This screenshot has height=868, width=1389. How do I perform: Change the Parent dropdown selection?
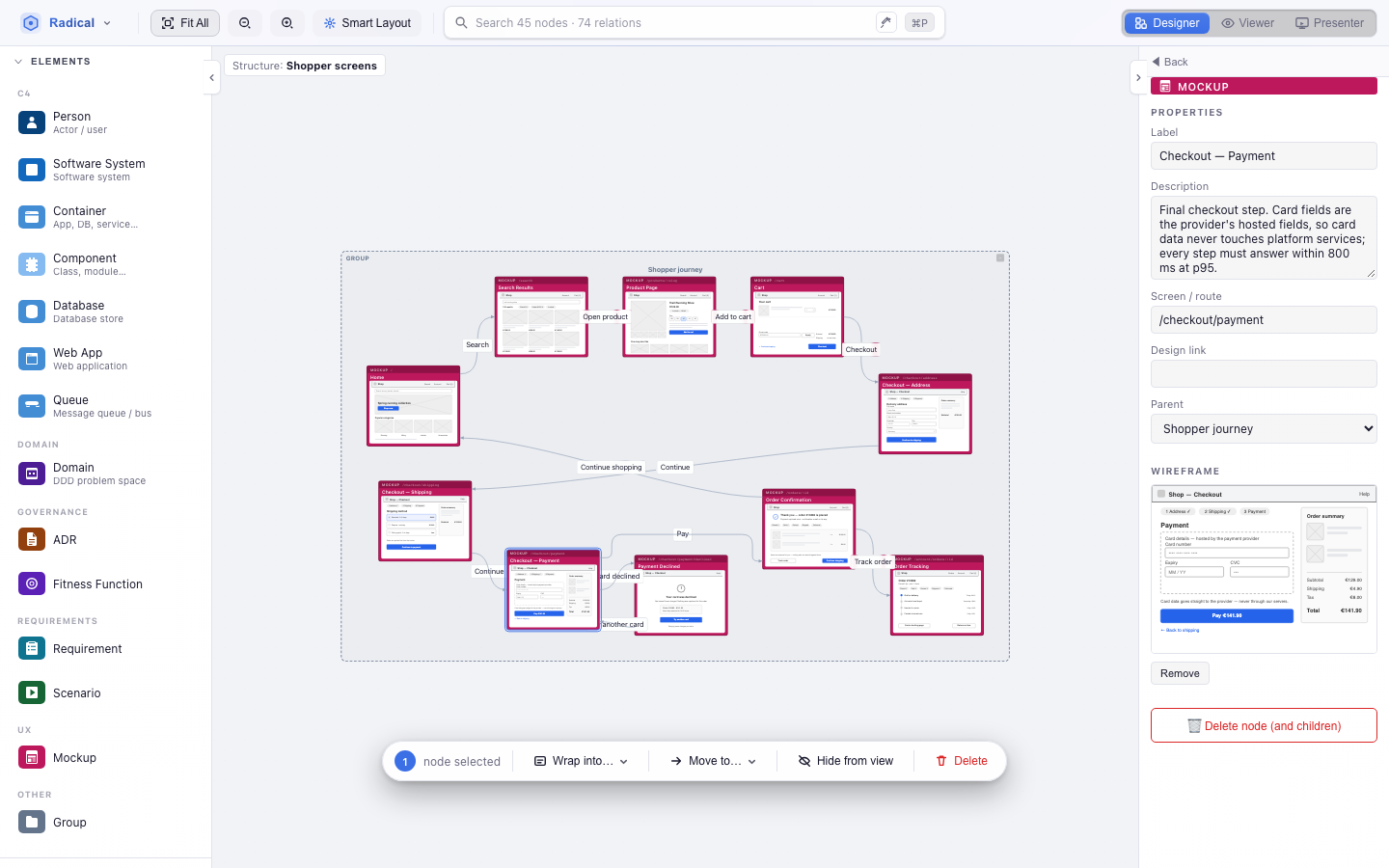(1264, 429)
